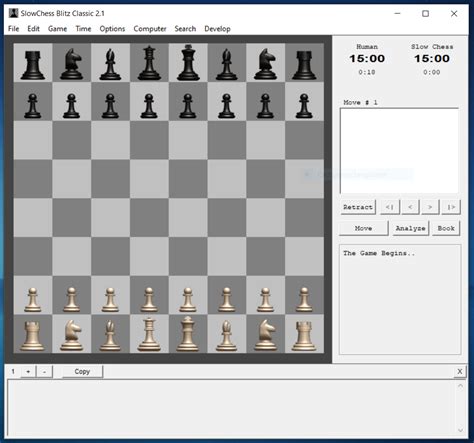Click the plus button near Copy
Viewport: 474px width, 443px height.
tap(28, 371)
